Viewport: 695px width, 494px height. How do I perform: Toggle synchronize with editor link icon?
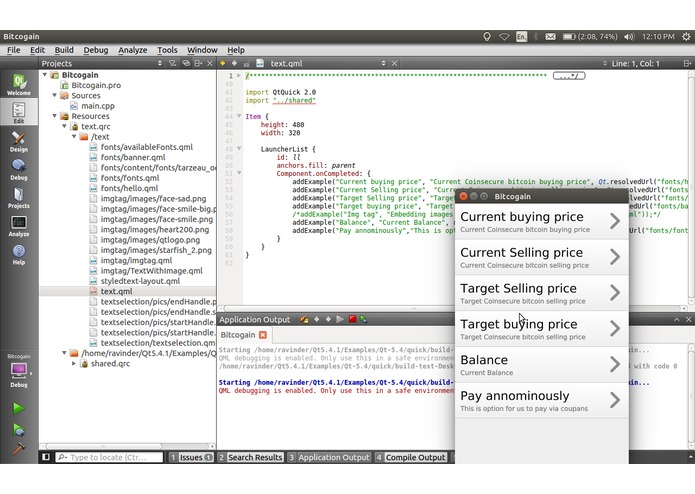tap(186, 63)
